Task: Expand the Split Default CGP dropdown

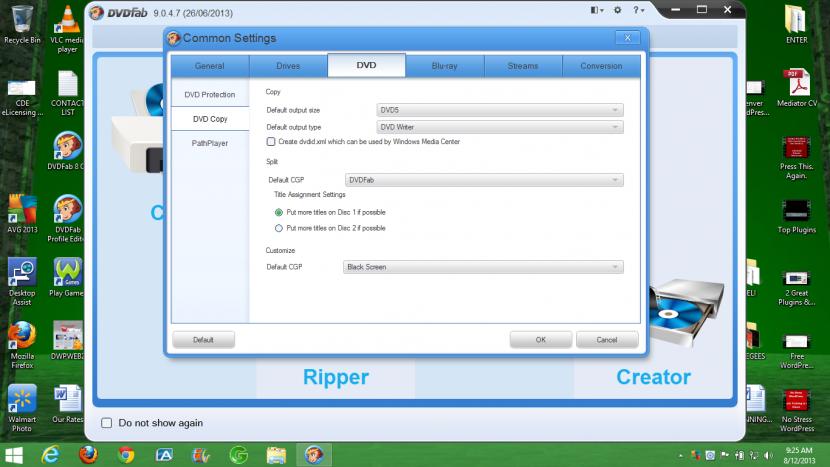Action: [x=484, y=180]
